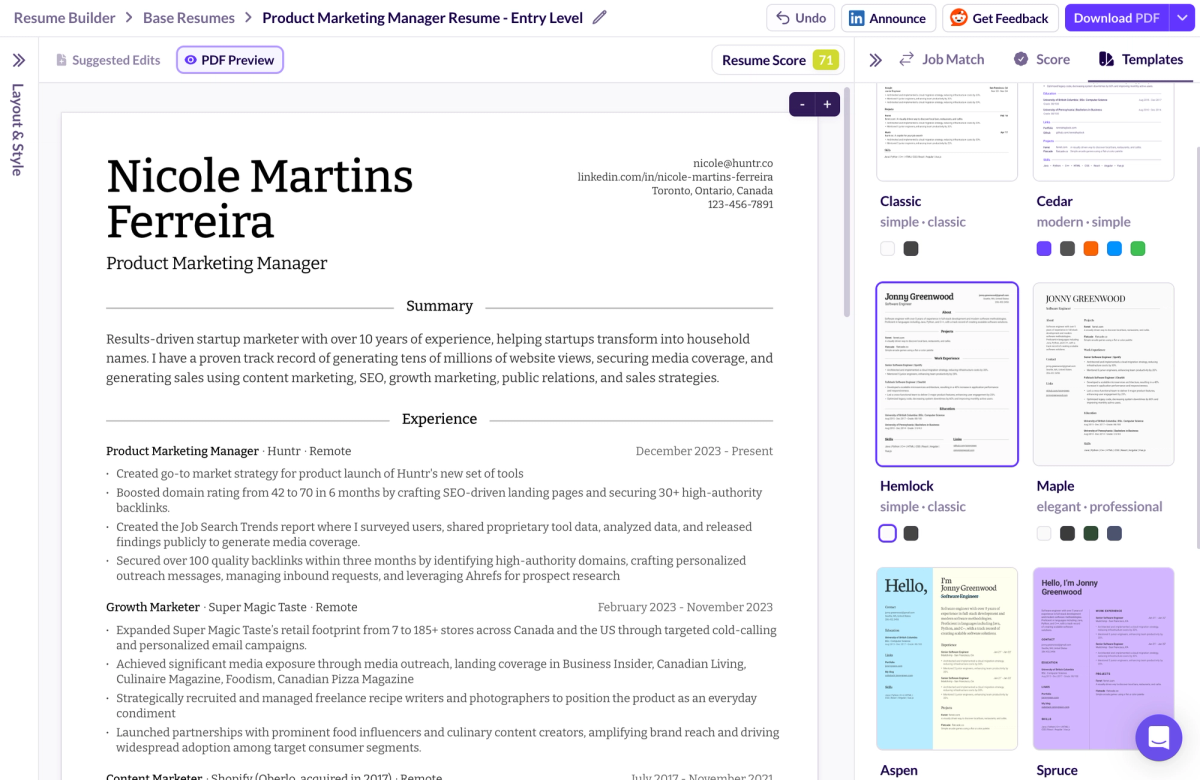Click the resume title in breadcrumb

click(422, 18)
